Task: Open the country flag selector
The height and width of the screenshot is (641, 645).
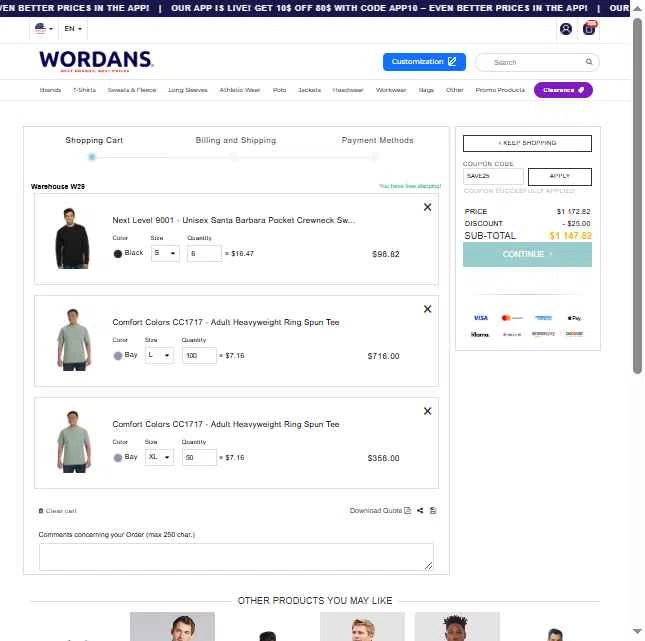Action: point(44,29)
